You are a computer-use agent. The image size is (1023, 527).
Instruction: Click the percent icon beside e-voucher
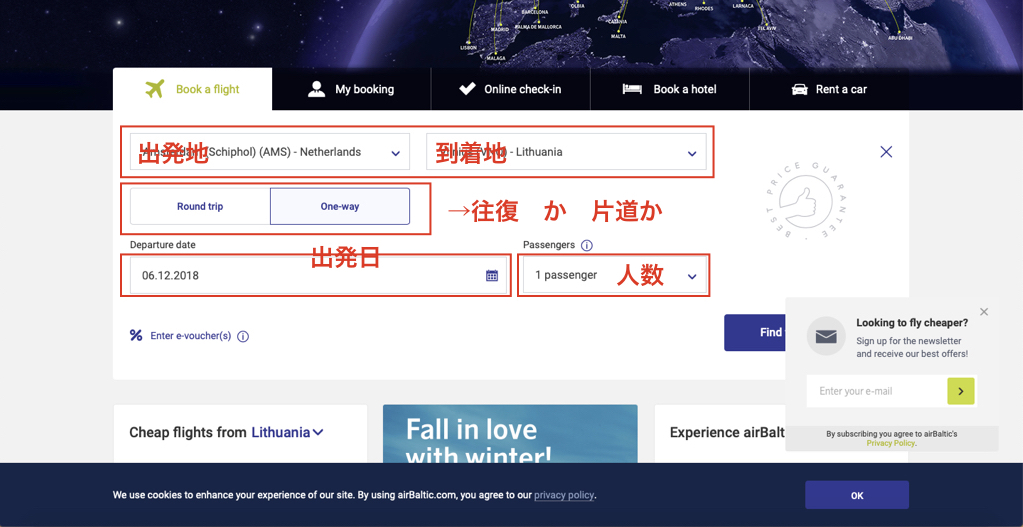[x=136, y=335]
